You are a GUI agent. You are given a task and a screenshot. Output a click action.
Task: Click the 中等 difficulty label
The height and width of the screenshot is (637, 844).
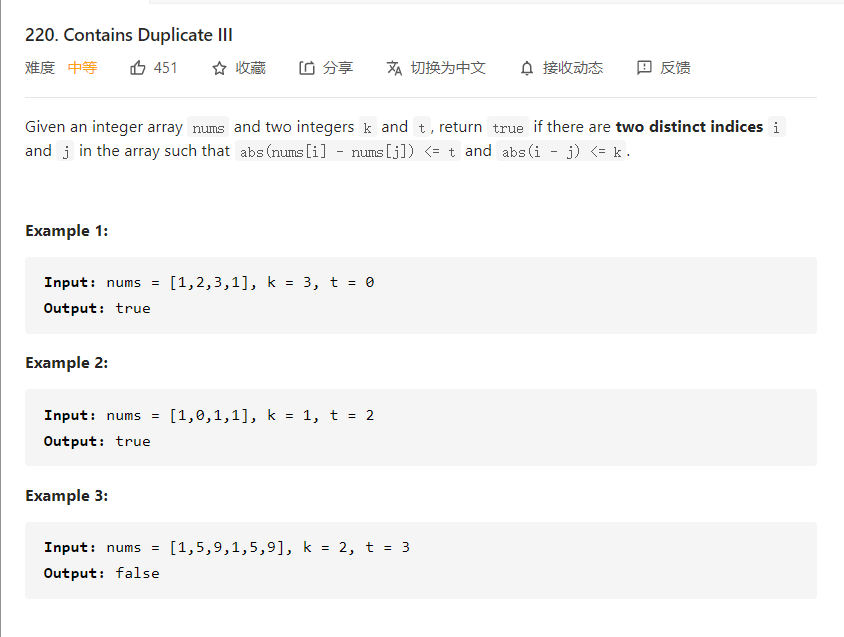pyautogui.click(x=82, y=68)
